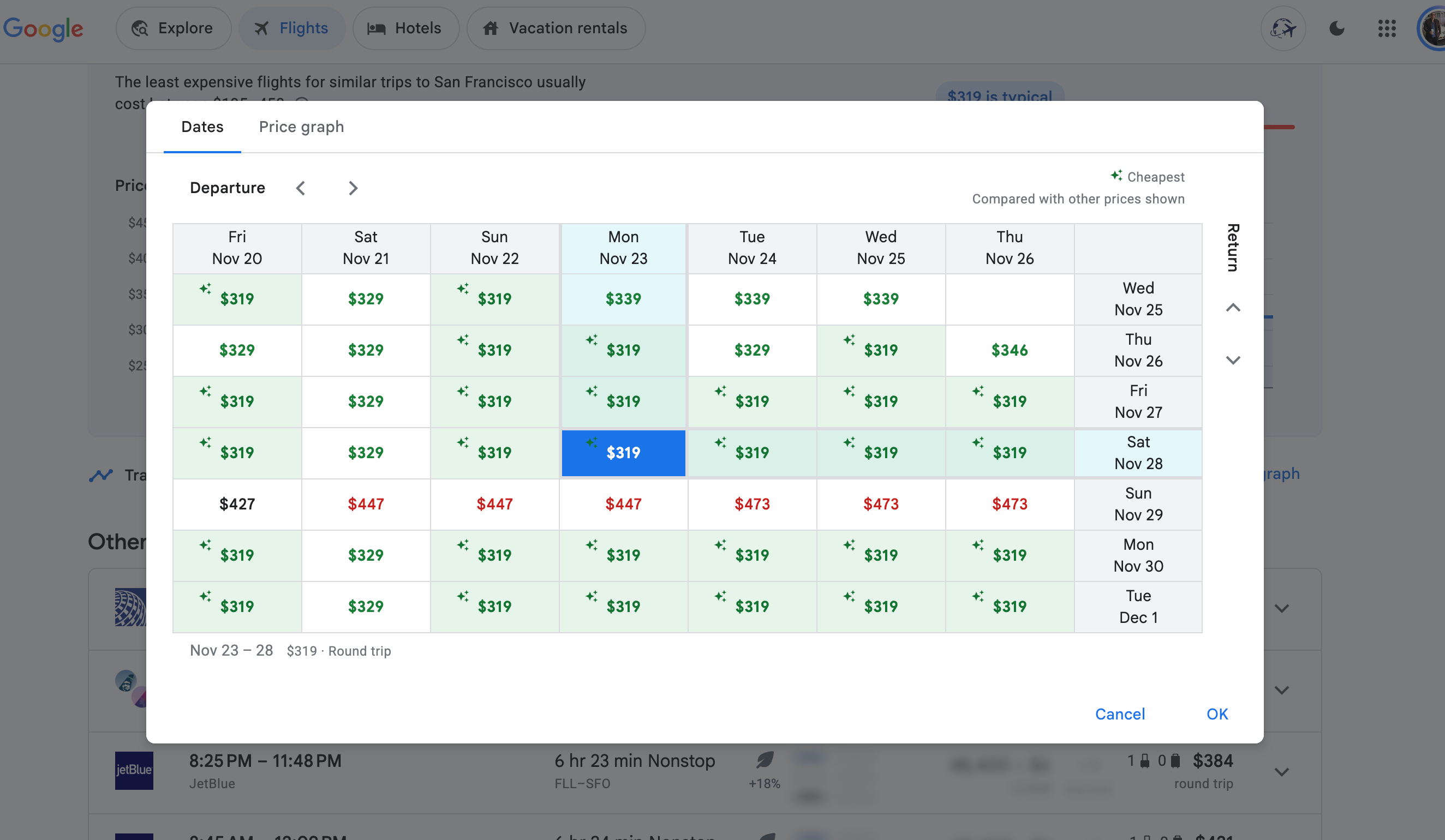Image resolution: width=1445 pixels, height=840 pixels.
Task: Pick $339 Mon Nov 23 to Nov 25
Action: [x=623, y=299]
